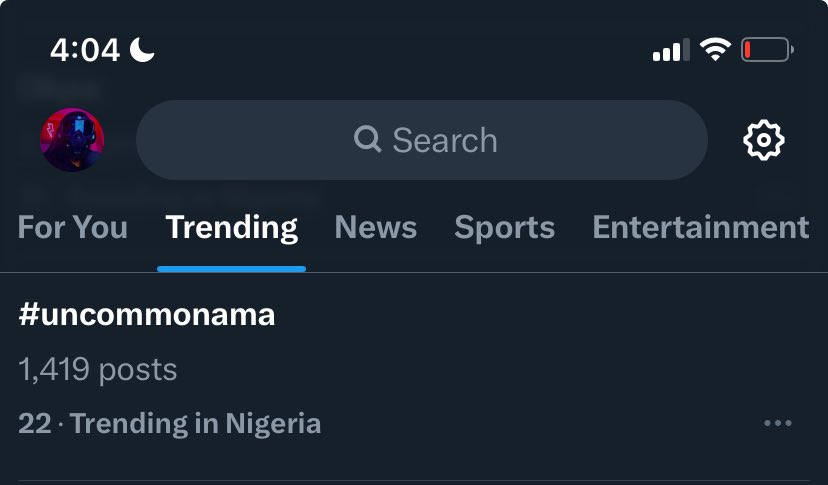Tap the 4:04 clock in status bar
The width and height of the screenshot is (828, 485).
pyautogui.click(x=85, y=50)
